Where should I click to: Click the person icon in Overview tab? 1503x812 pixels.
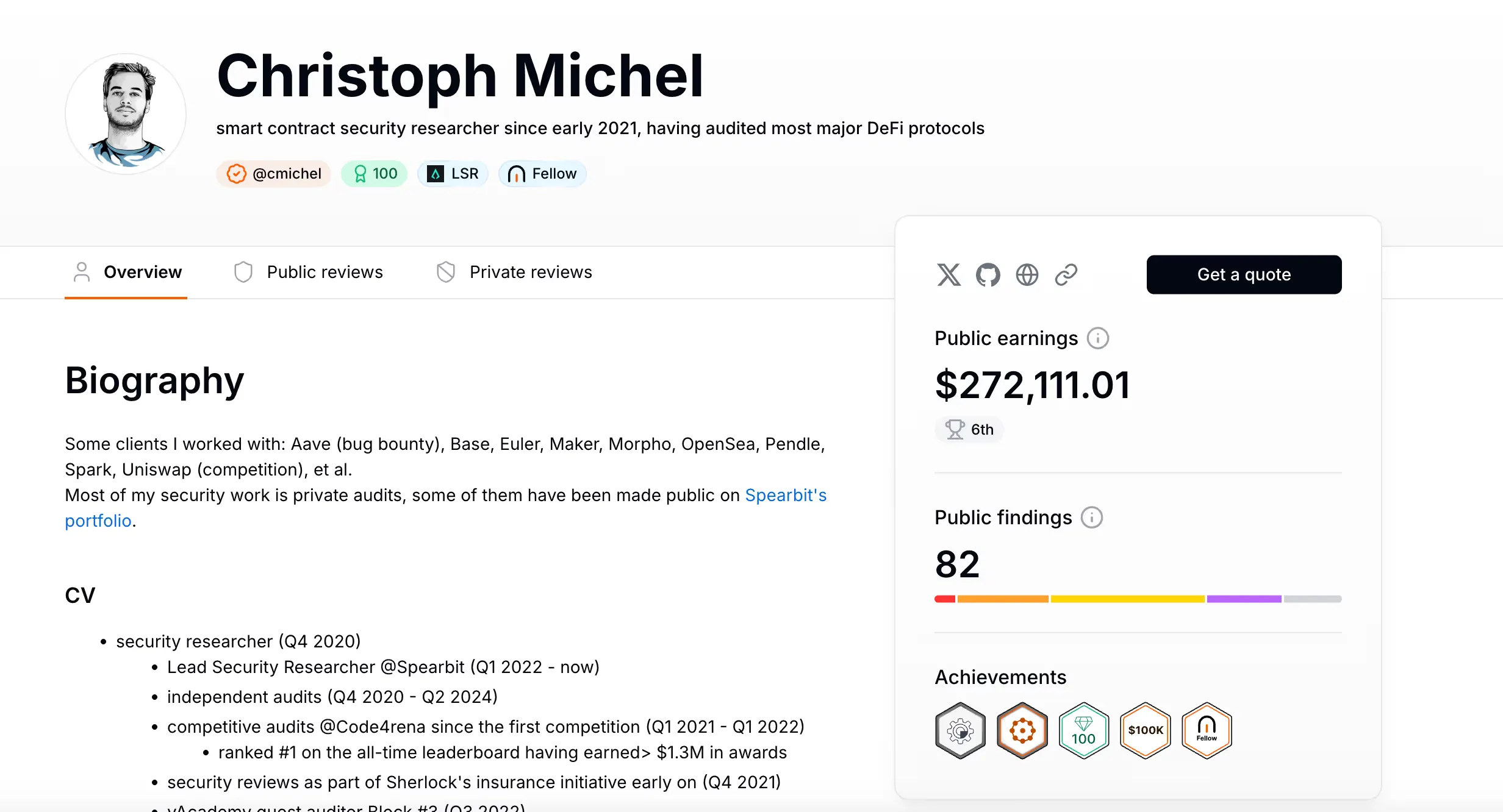point(82,272)
